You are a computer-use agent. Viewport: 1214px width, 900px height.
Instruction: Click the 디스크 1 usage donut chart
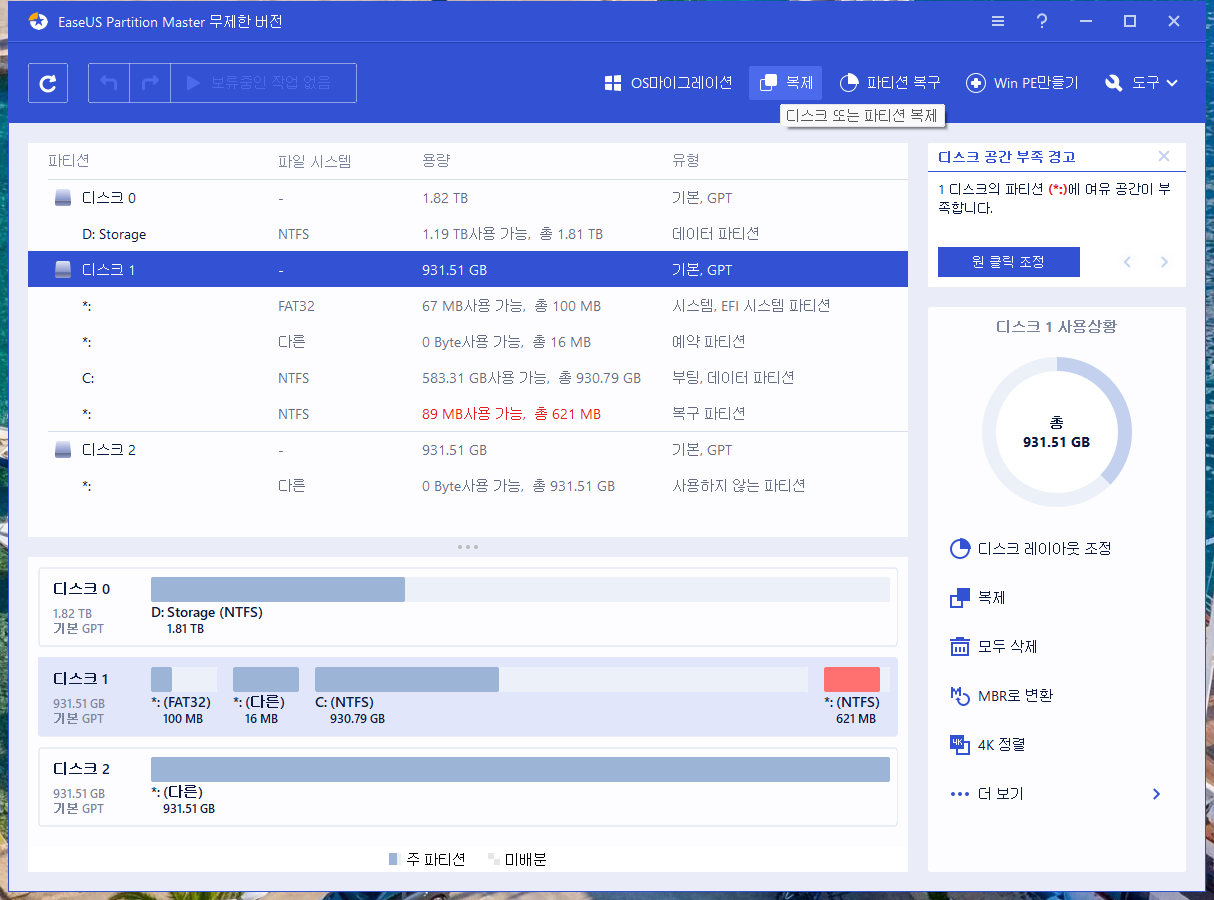point(1057,434)
